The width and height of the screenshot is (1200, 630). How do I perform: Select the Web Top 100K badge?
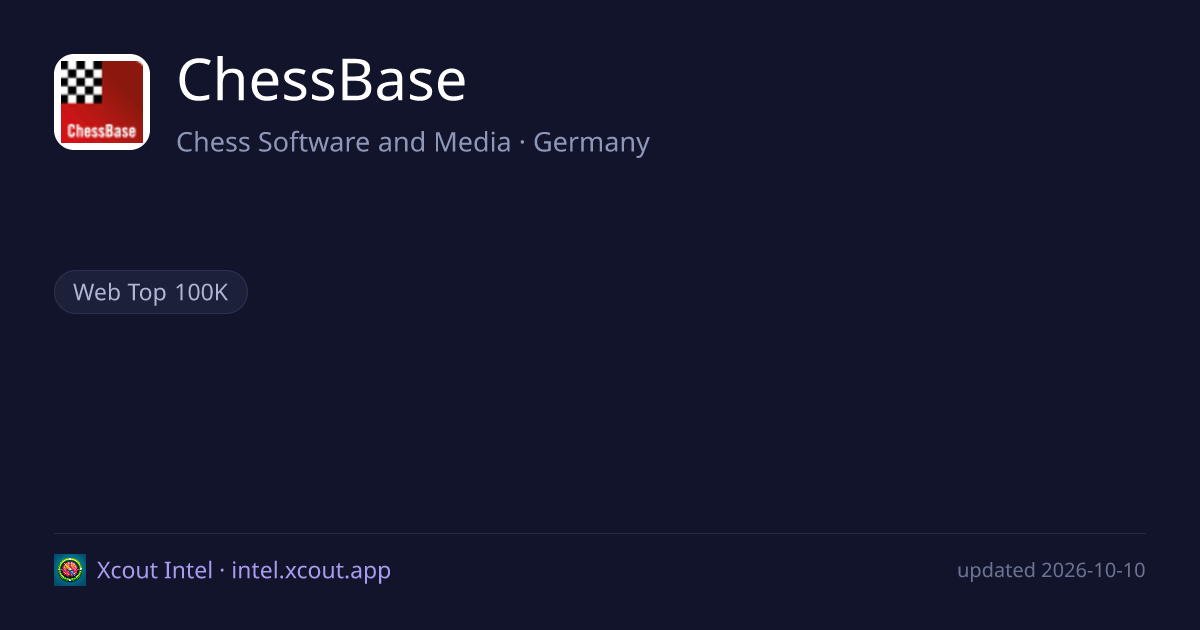[x=151, y=292]
